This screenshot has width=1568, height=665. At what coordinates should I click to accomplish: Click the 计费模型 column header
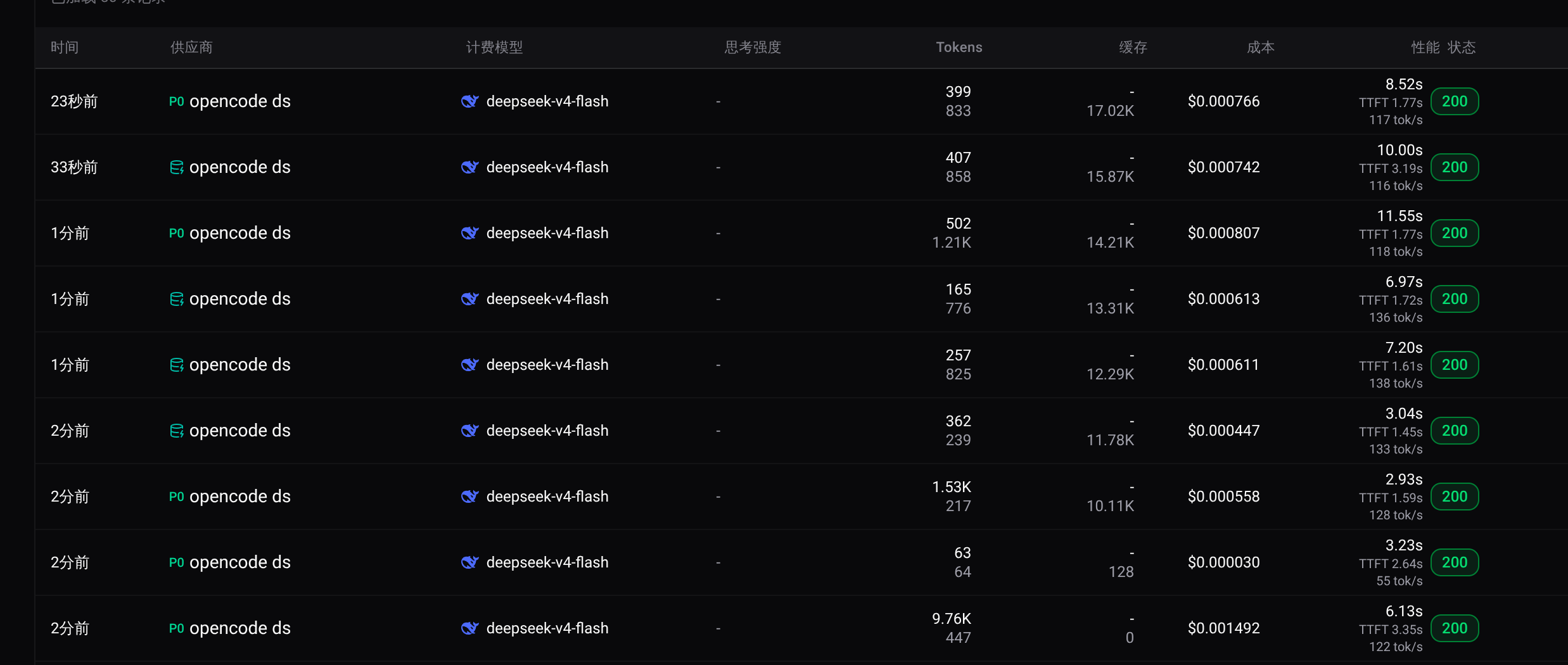[494, 47]
